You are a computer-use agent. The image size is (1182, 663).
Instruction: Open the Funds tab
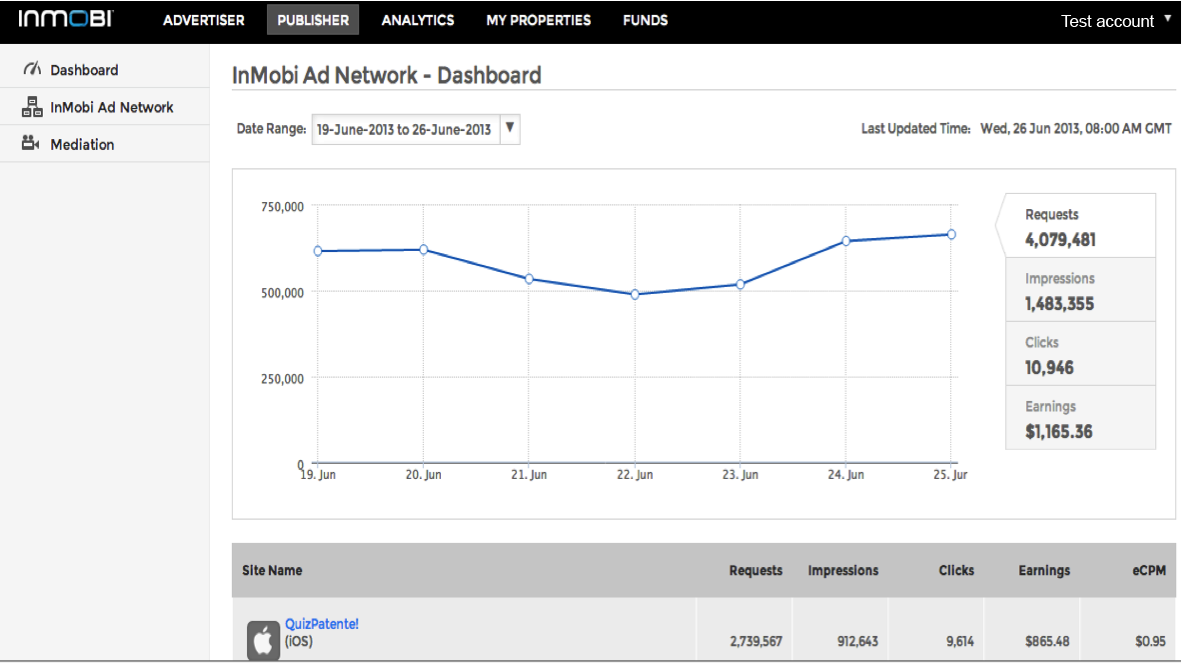645,20
